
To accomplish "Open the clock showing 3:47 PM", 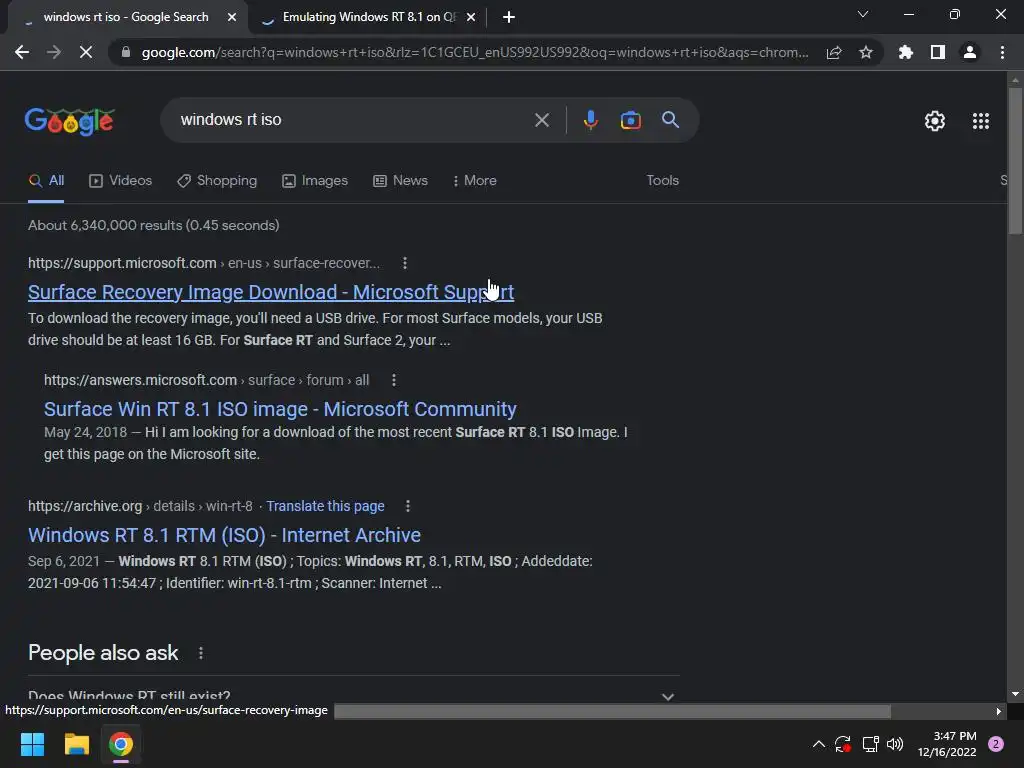I will click(x=947, y=744).
